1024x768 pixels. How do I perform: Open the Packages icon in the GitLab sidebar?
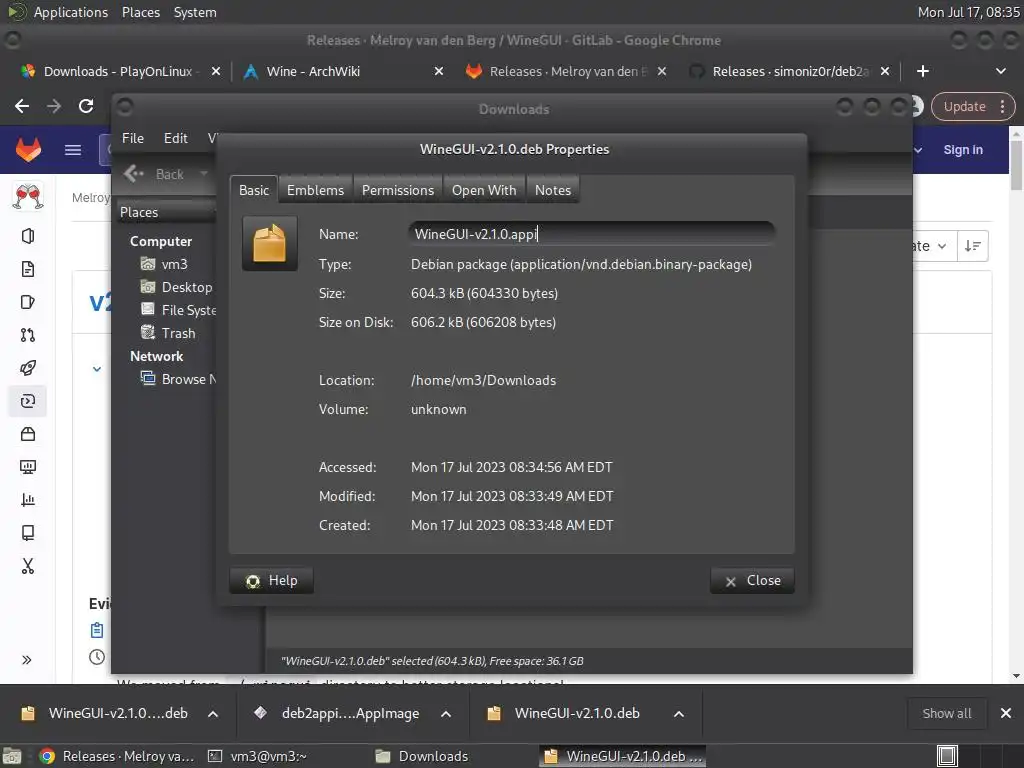click(27, 434)
